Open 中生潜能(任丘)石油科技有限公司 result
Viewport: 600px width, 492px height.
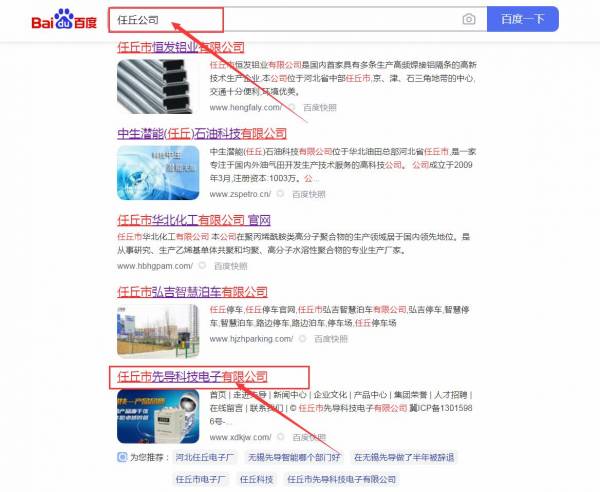pyautogui.click(x=201, y=133)
